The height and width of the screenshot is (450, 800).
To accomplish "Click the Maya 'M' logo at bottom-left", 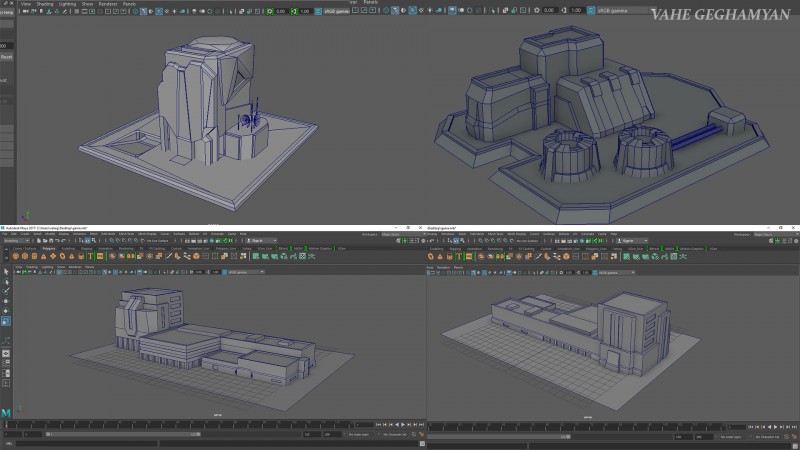I will (x=6, y=412).
